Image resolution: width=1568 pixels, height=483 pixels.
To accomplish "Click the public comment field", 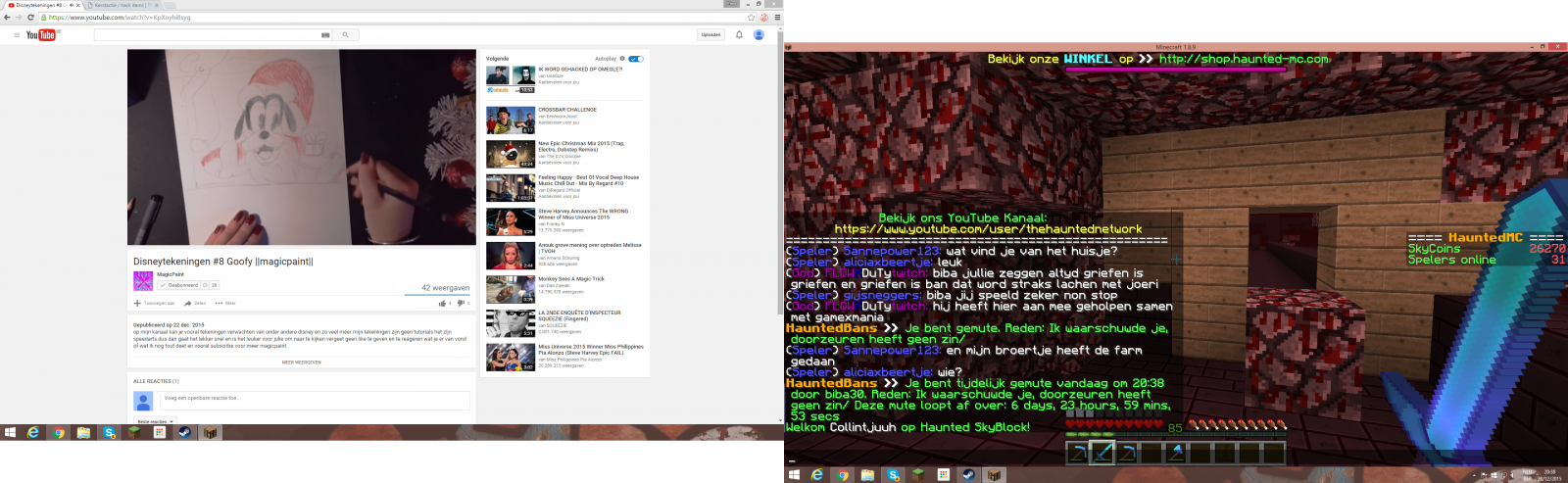I will tap(315, 400).
